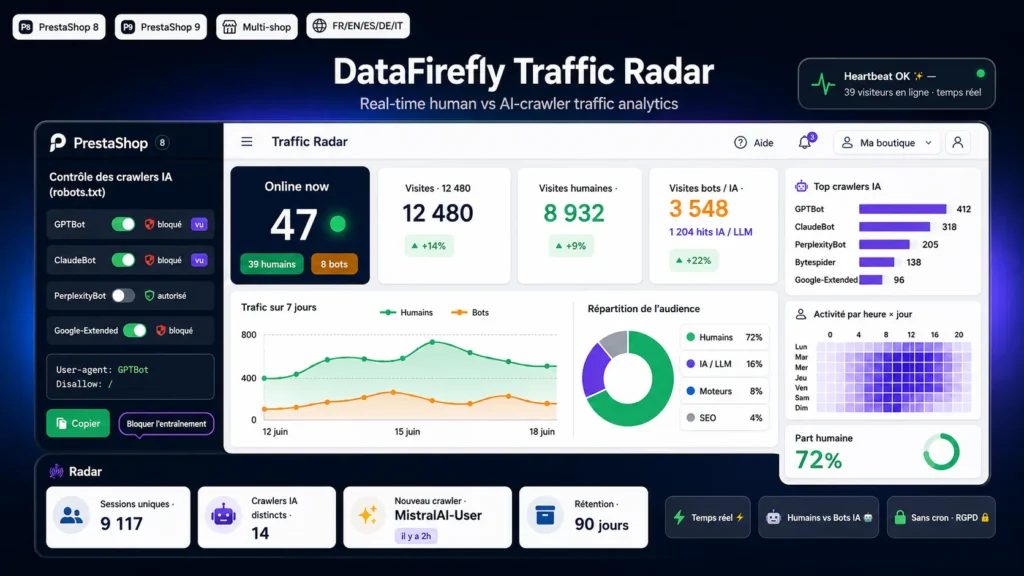Click the 8 bots badge

tap(334, 264)
